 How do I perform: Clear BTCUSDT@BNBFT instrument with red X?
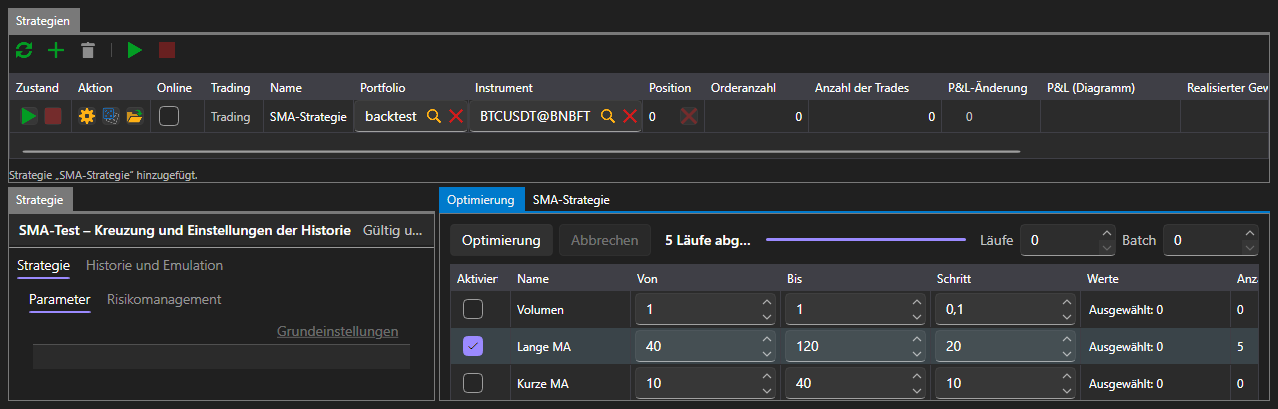(x=630, y=116)
